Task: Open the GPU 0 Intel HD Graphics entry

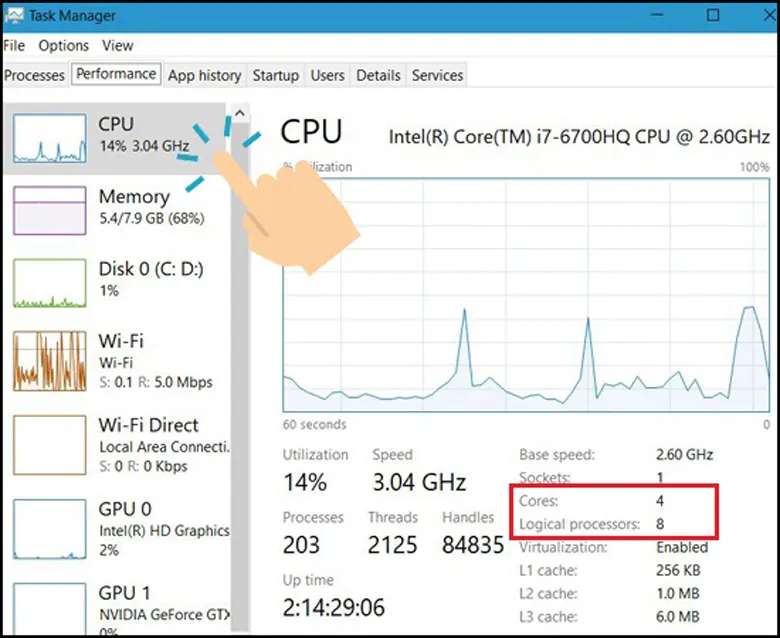Action: (x=117, y=529)
